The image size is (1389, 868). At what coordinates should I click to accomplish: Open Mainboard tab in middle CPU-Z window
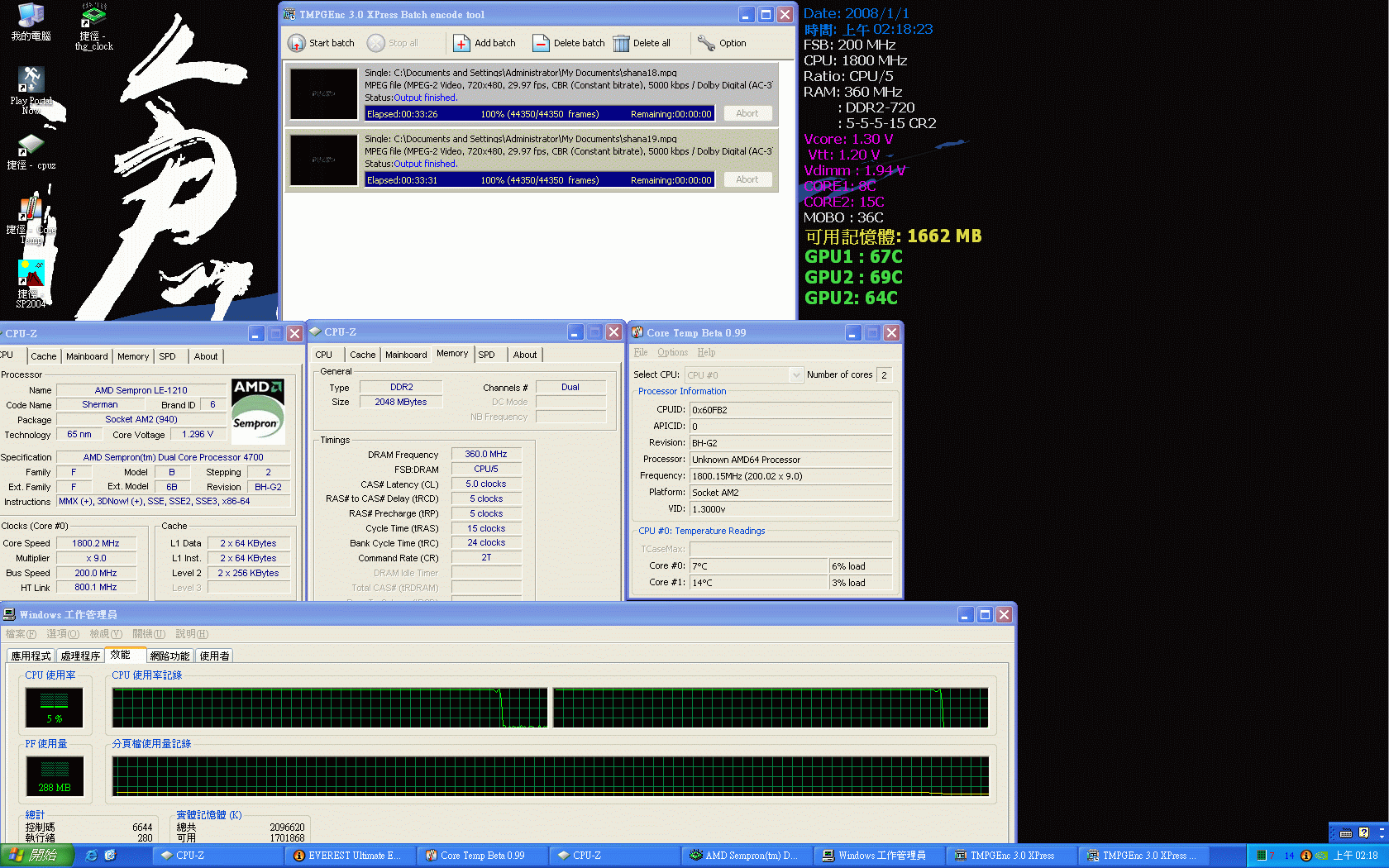coord(406,355)
